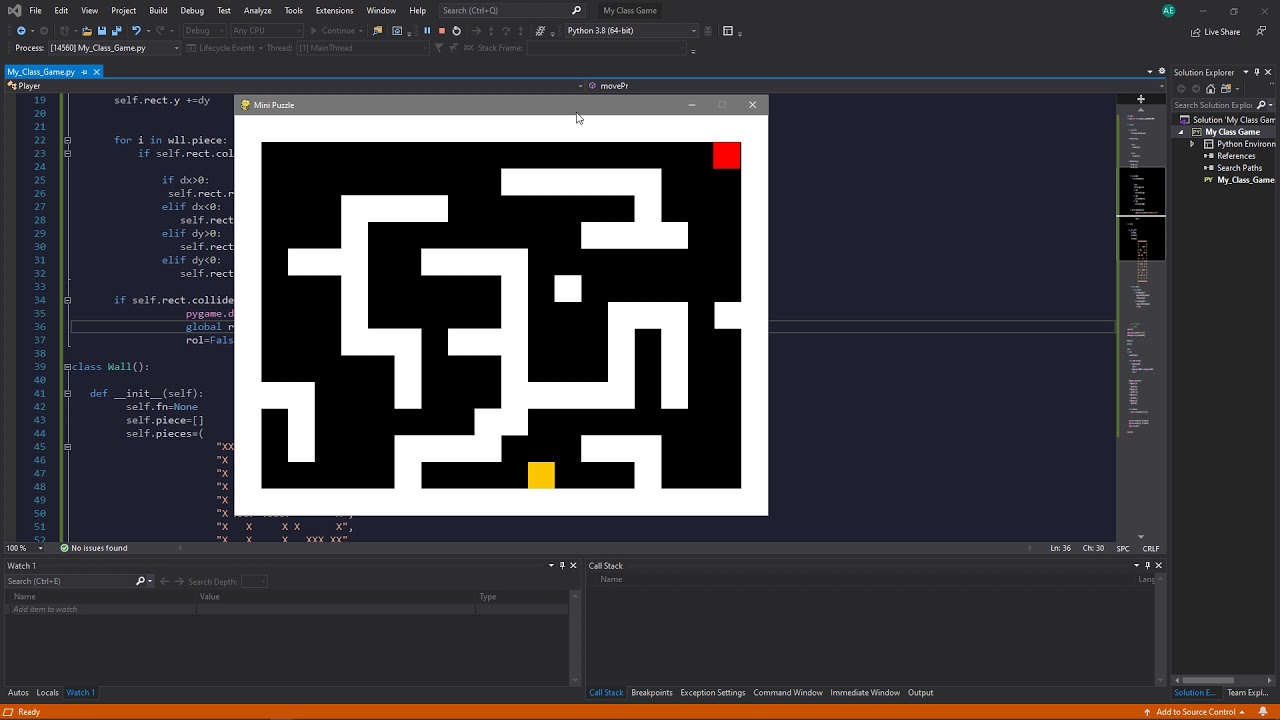The height and width of the screenshot is (720, 1280).
Task: Pin the My_Class_Game.py editor tab
Action: [x=85, y=72]
